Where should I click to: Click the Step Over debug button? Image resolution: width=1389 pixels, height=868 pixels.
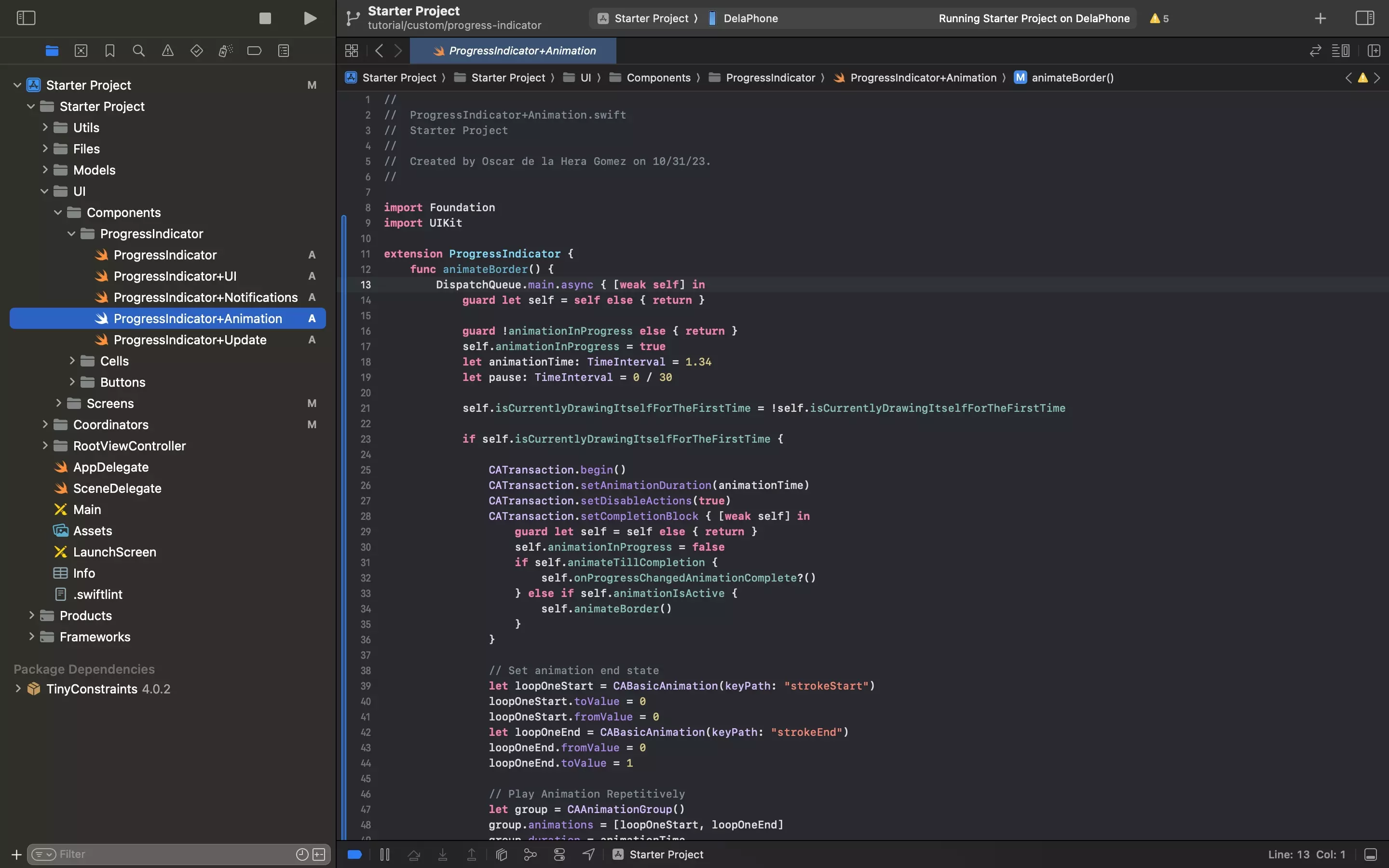click(x=413, y=854)
